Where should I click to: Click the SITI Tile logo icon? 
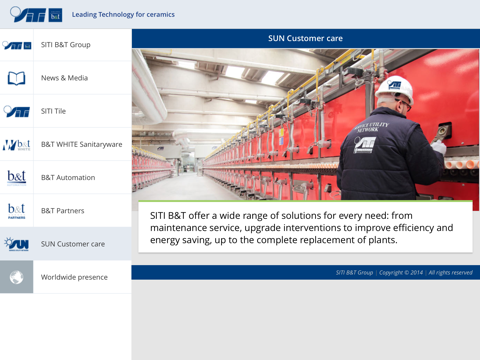pos(17,111)
